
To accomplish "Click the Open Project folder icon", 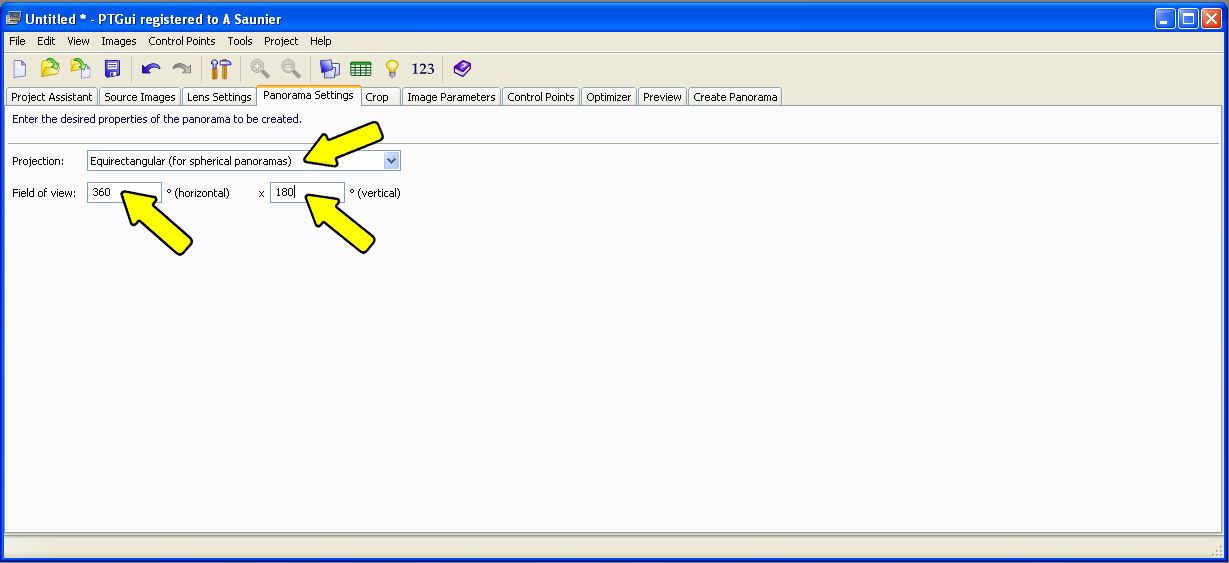I will point(50,69).
